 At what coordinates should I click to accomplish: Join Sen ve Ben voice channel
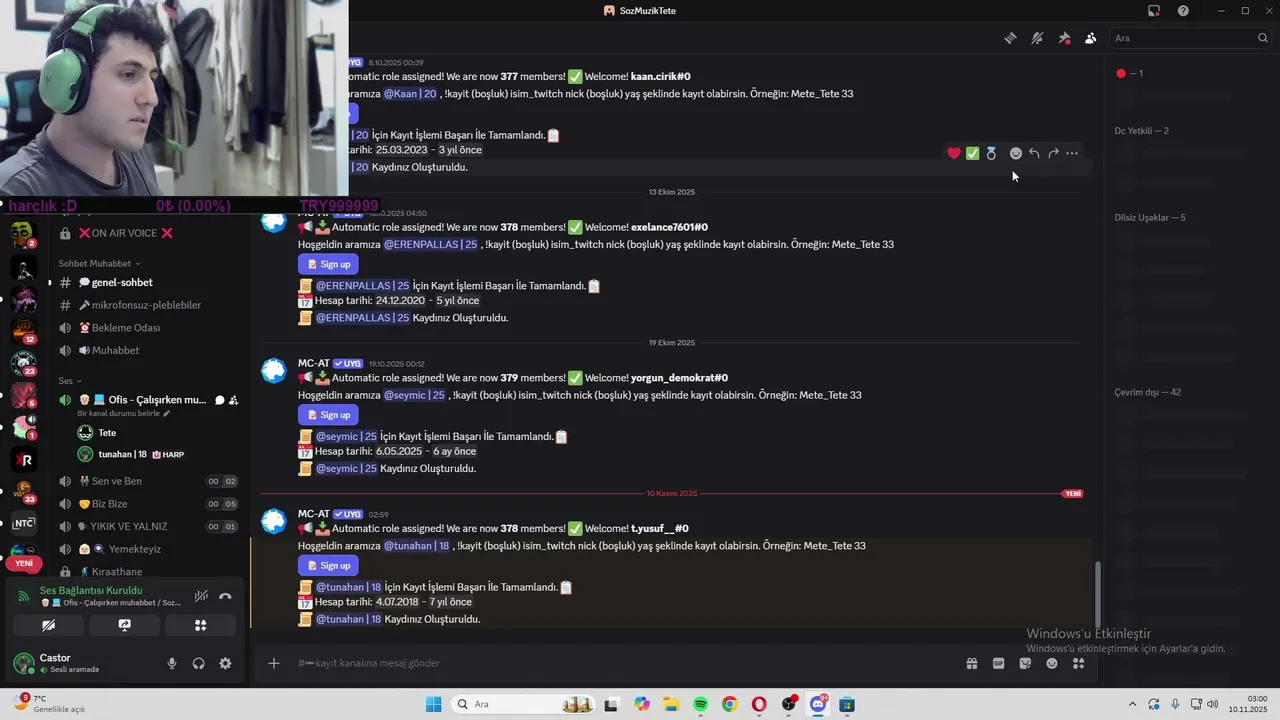pyautogui.click(x=148, y=481)
